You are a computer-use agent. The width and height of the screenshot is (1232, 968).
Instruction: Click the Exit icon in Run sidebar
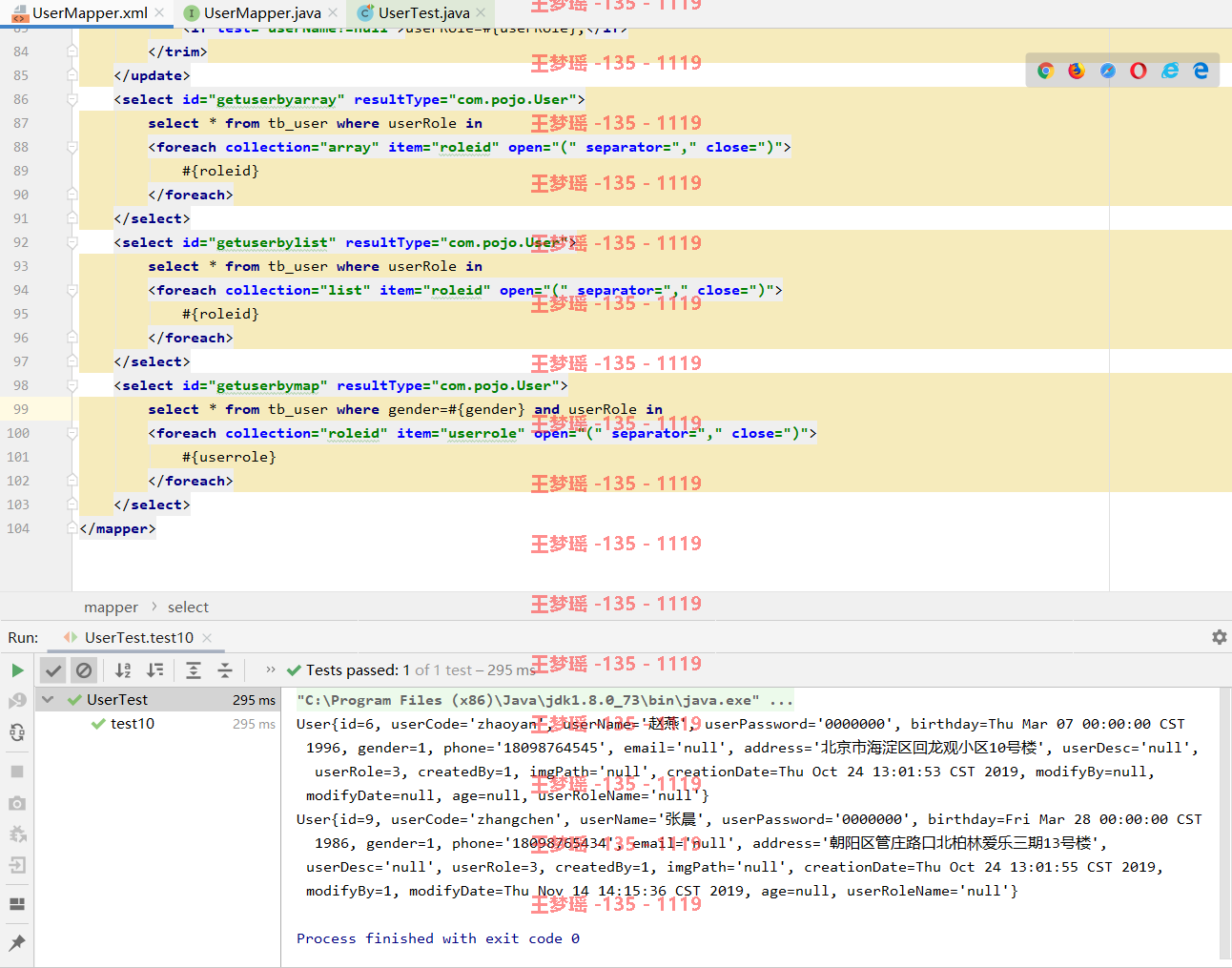(x=17, y=866)
